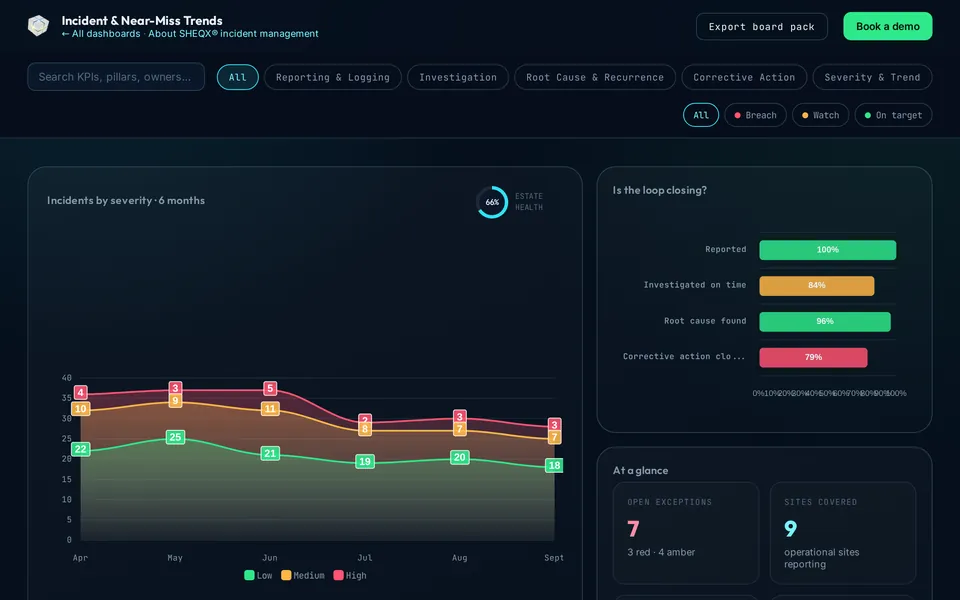Click the May Medium data point 9

tap(175, 401)
